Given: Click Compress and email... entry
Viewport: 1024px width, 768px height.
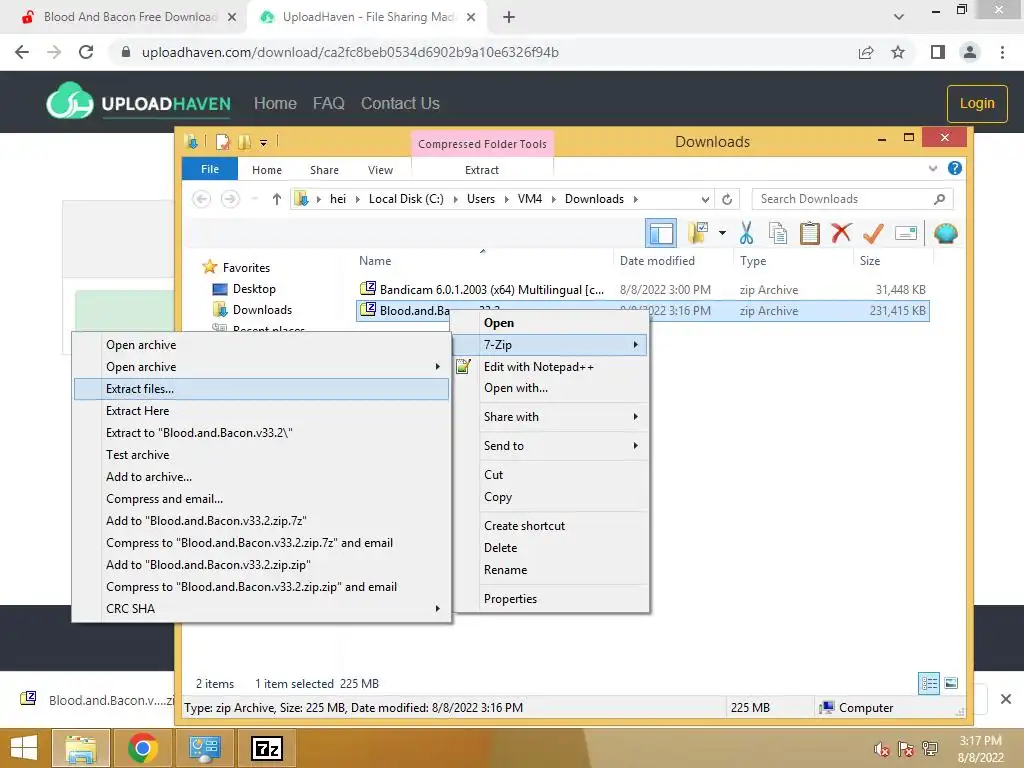Looking at the screenshot, I should [x=261, y=499].
